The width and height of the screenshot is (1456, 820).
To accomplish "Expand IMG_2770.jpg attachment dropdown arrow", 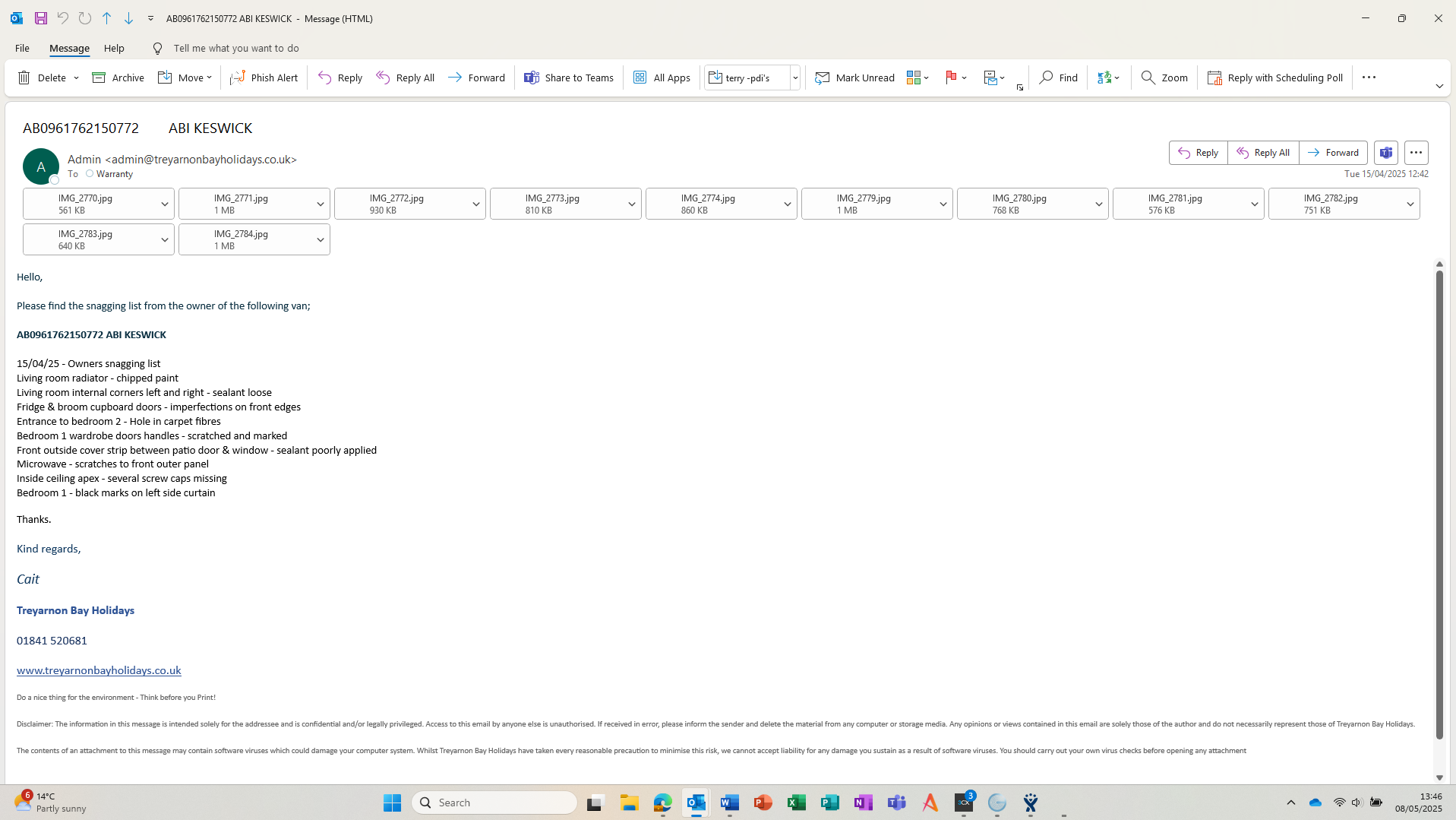I will click(x=164, y=204).
